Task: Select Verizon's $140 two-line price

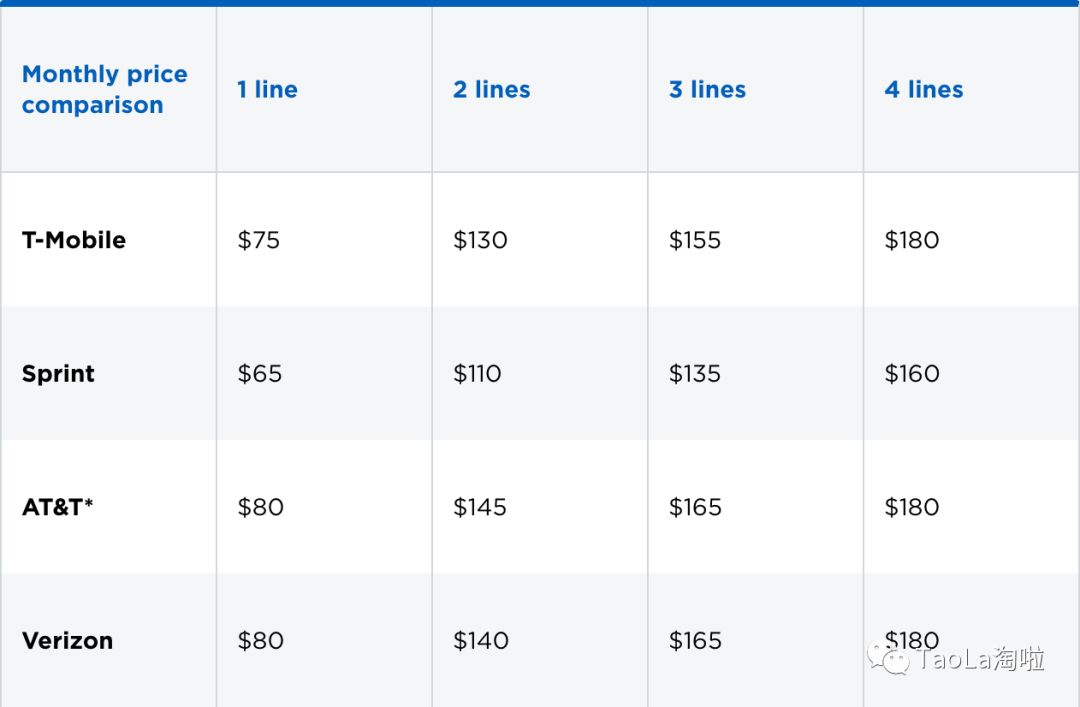Action: 481,641
